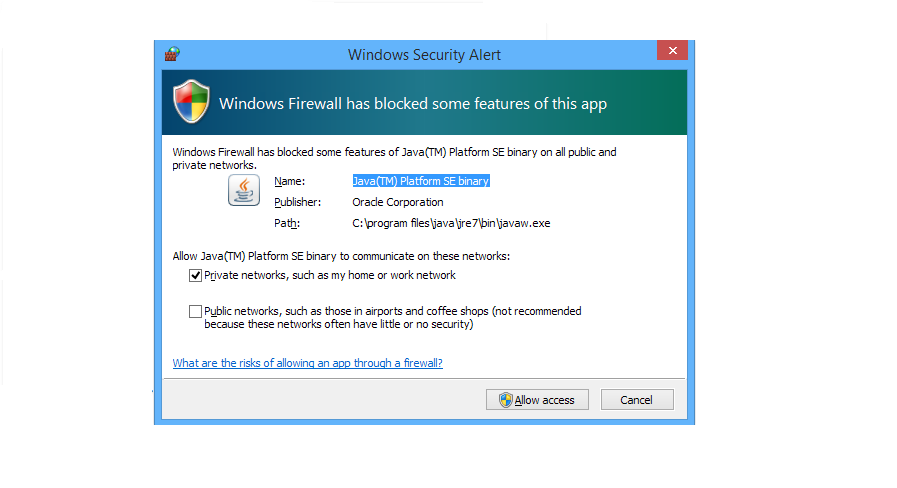Select the Publisher field label
The height and width of the screenshot is (488, 897).
(x=298, y=202)
